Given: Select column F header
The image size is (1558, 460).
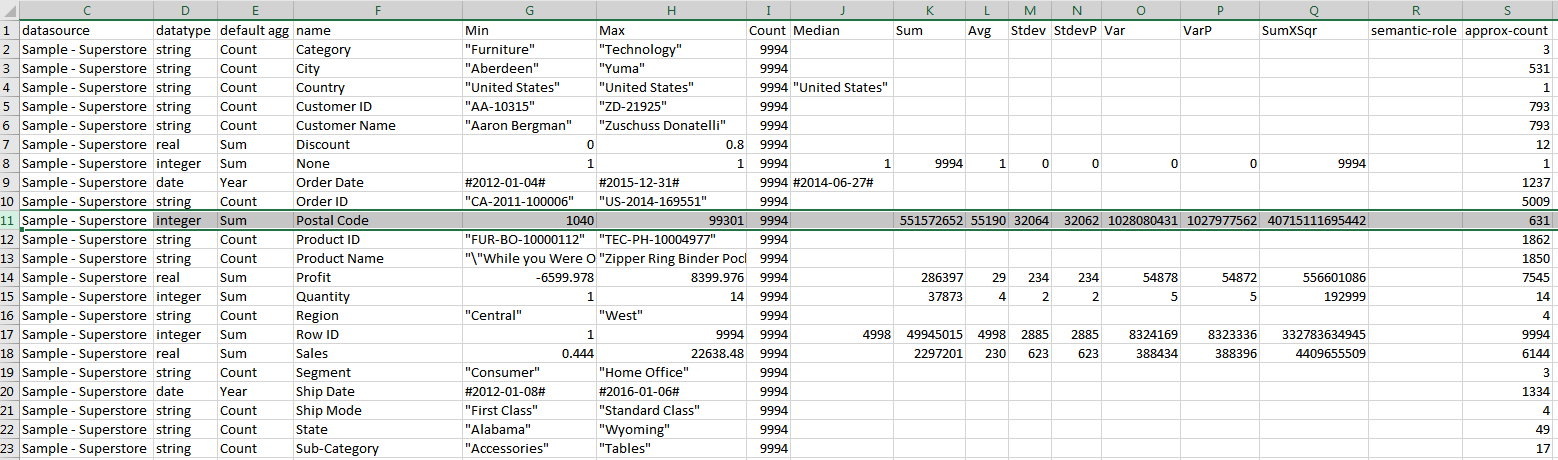Looking at the screenshot, I should click(377, 10).
